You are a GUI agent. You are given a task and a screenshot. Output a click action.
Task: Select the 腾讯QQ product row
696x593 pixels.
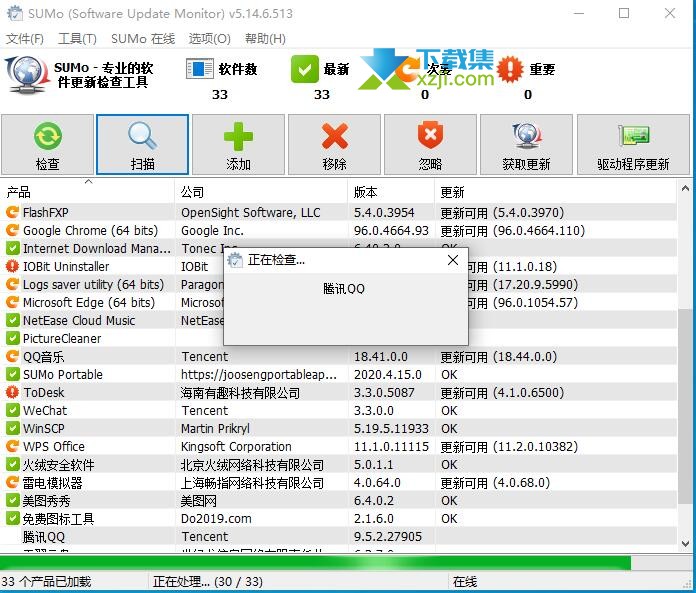[338, 537]
